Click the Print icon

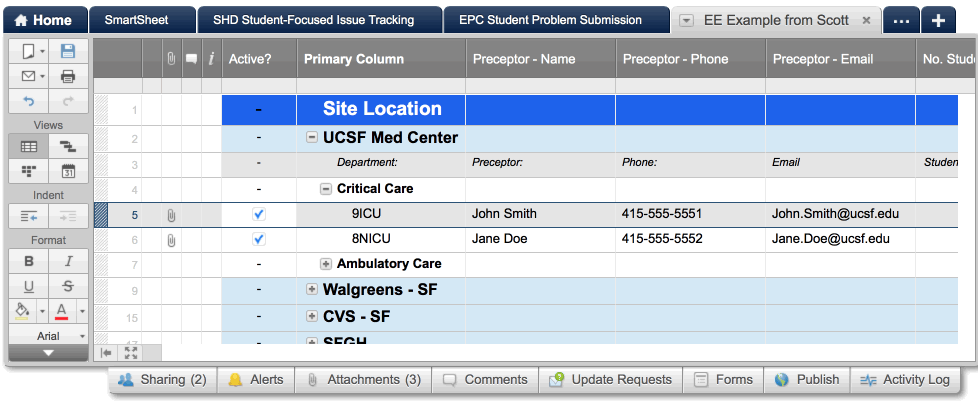[x=68, y=76]
